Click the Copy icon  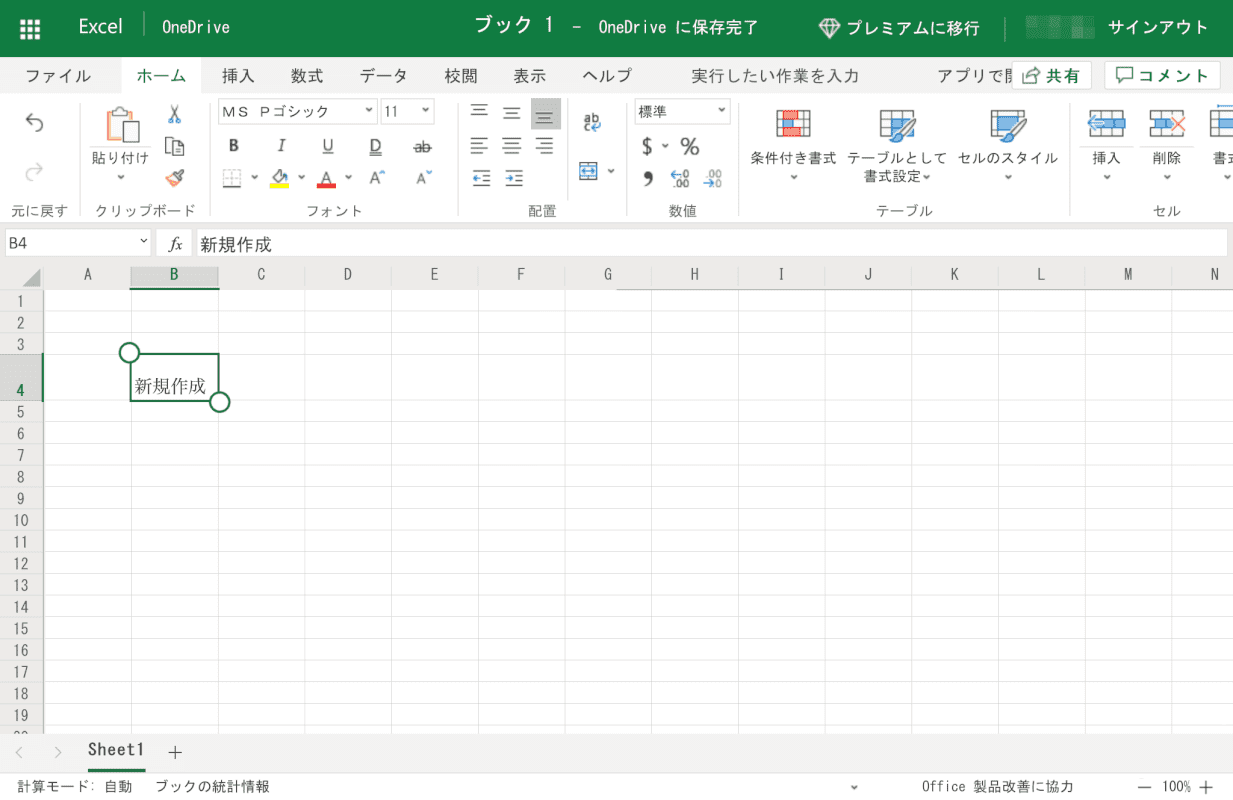click(175, 146)
